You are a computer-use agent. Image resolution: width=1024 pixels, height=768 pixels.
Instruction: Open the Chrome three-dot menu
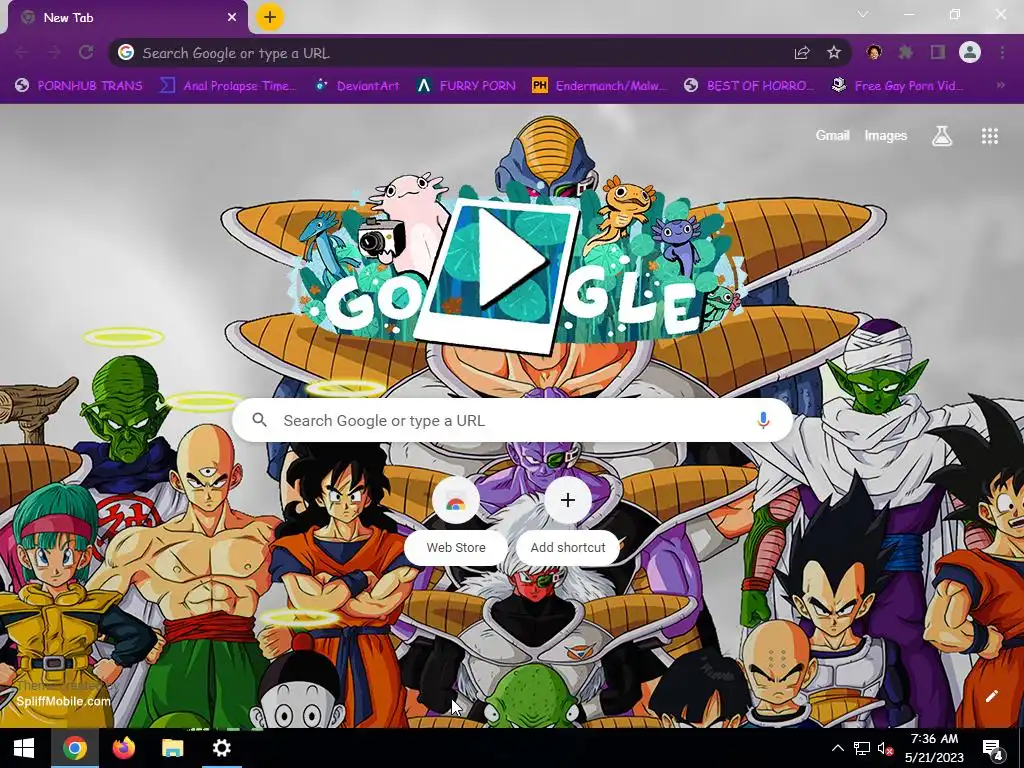click(1002, 52)
